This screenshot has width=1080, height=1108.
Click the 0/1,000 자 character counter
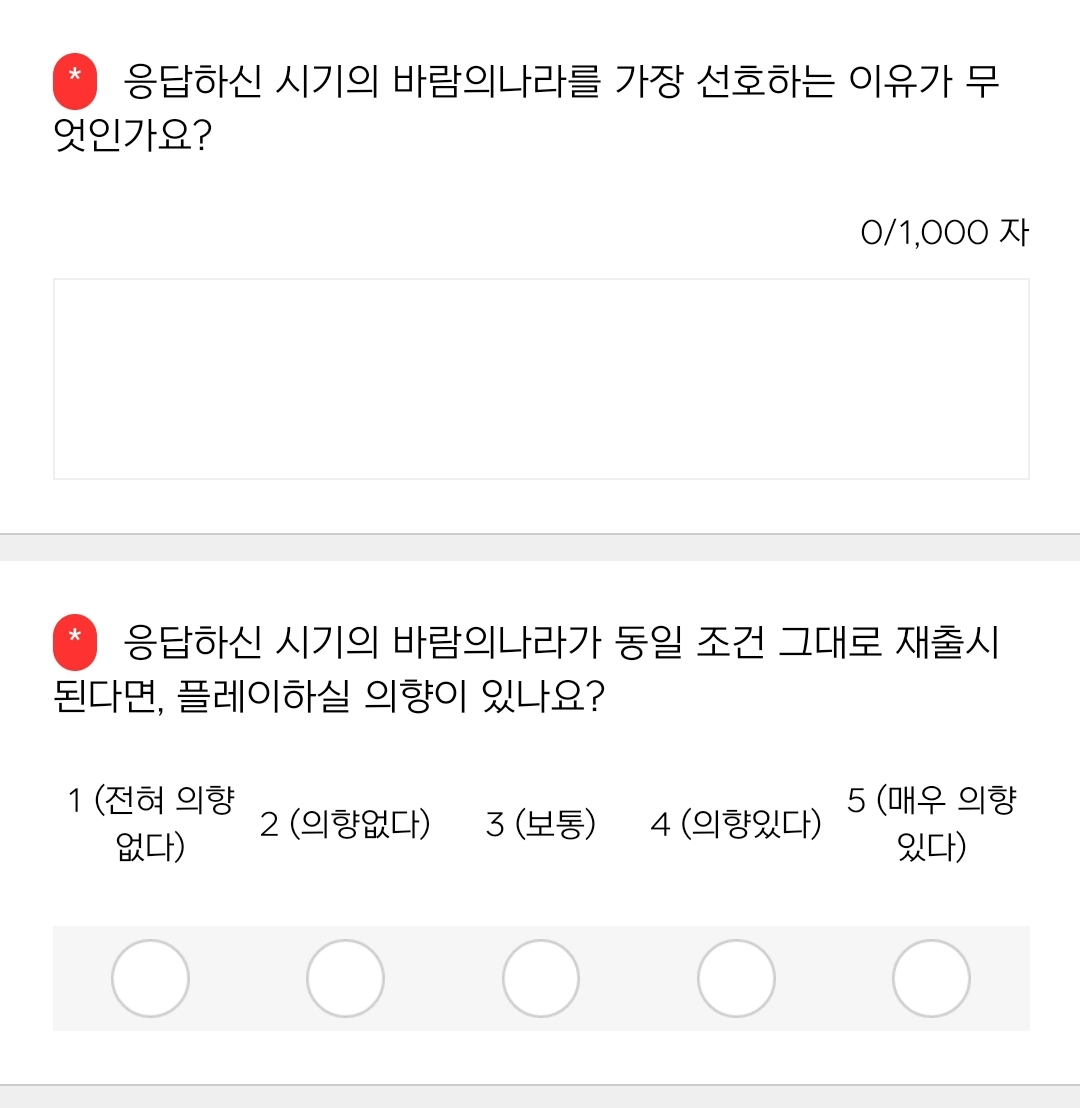(944, 233)
